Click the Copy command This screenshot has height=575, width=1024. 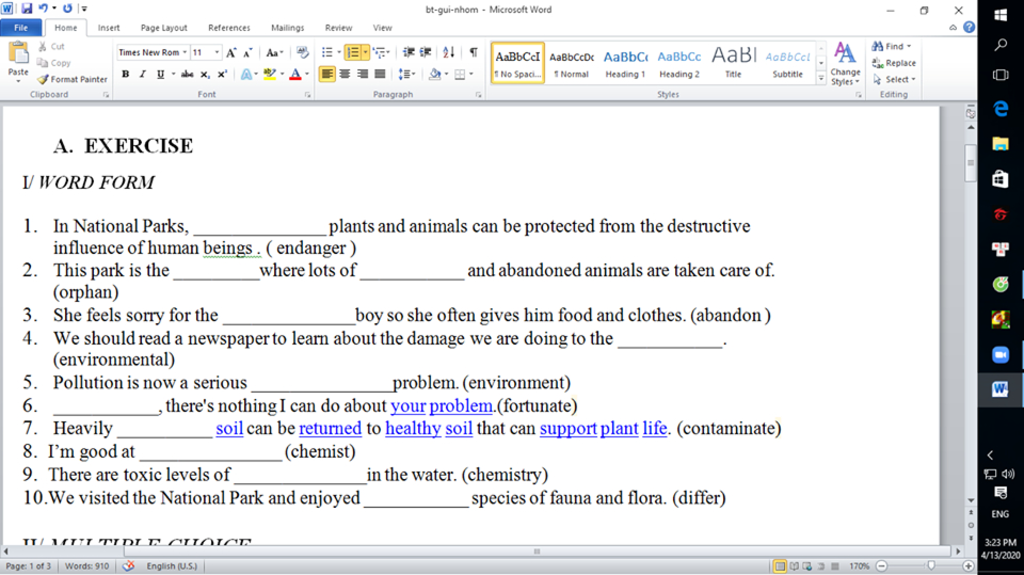54,63
